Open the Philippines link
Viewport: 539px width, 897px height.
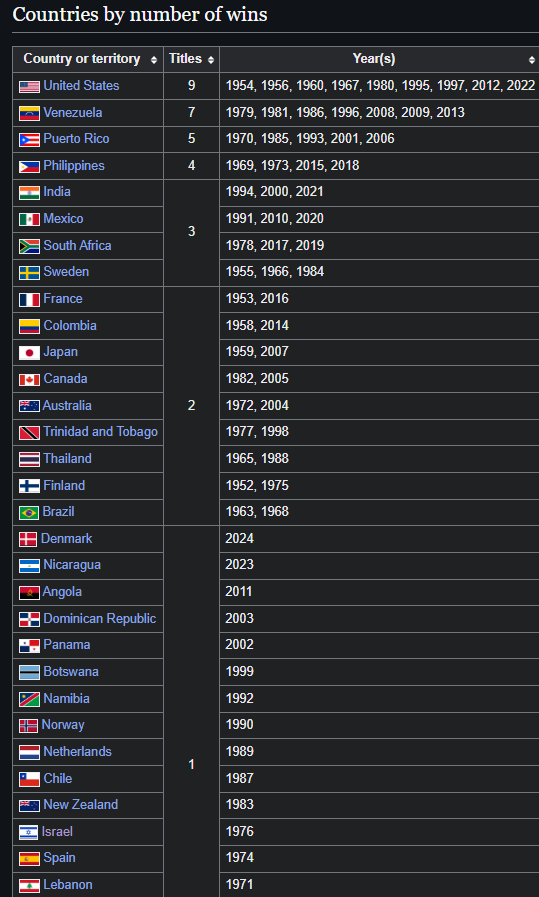(74, 165)
